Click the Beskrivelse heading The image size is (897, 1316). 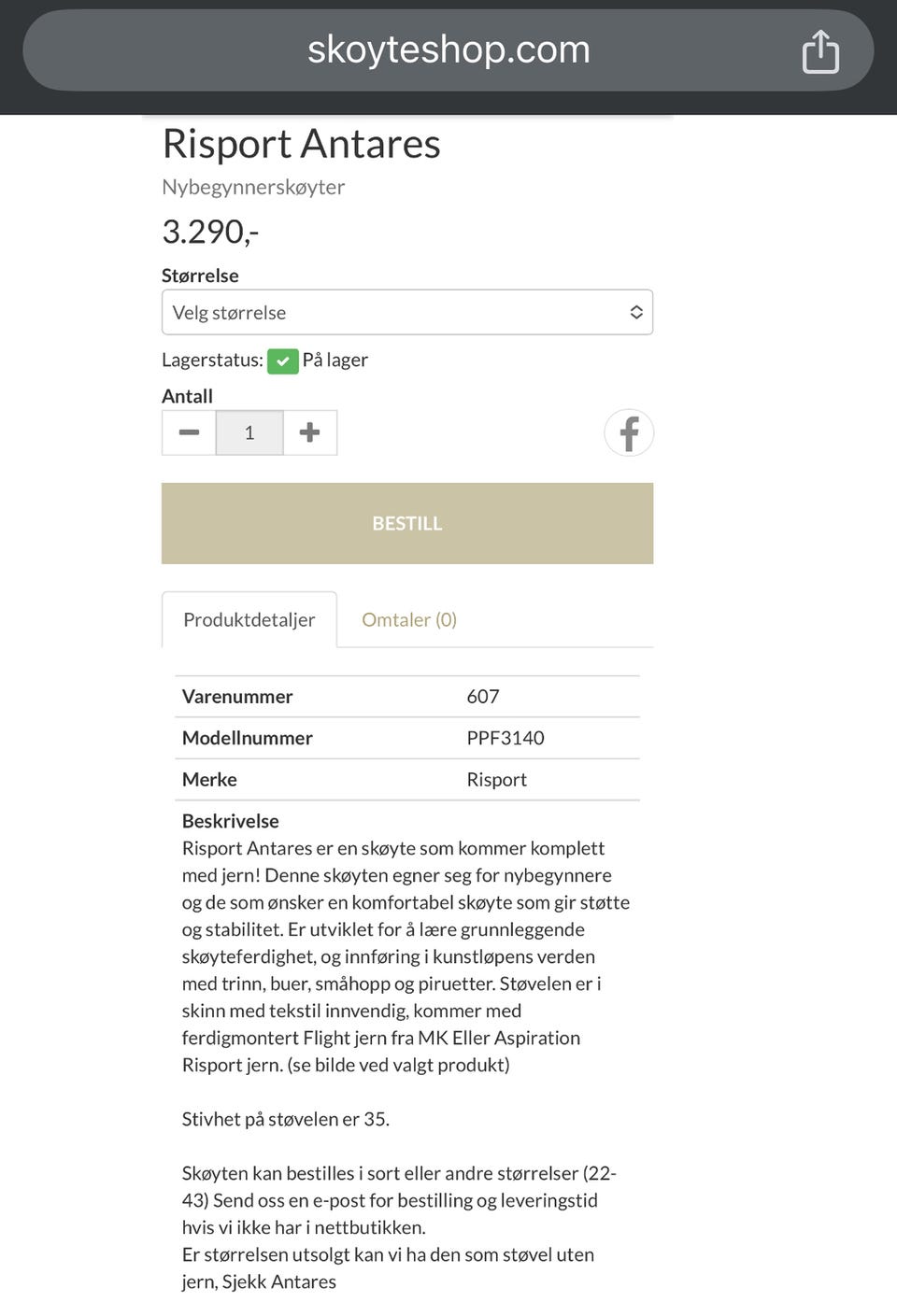pos(230,821)
